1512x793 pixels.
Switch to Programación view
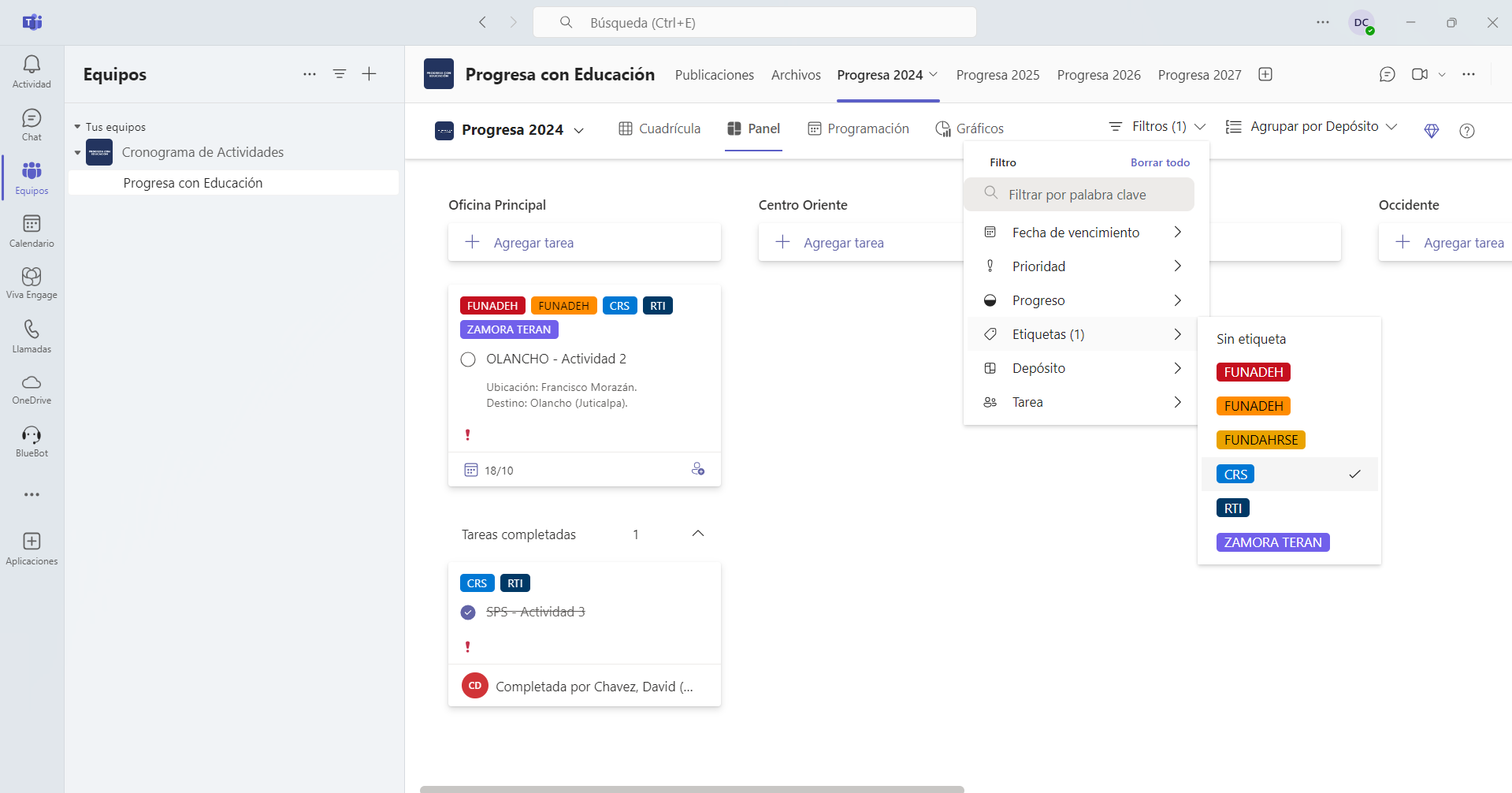pyautogui.click(x=858, y=128)
